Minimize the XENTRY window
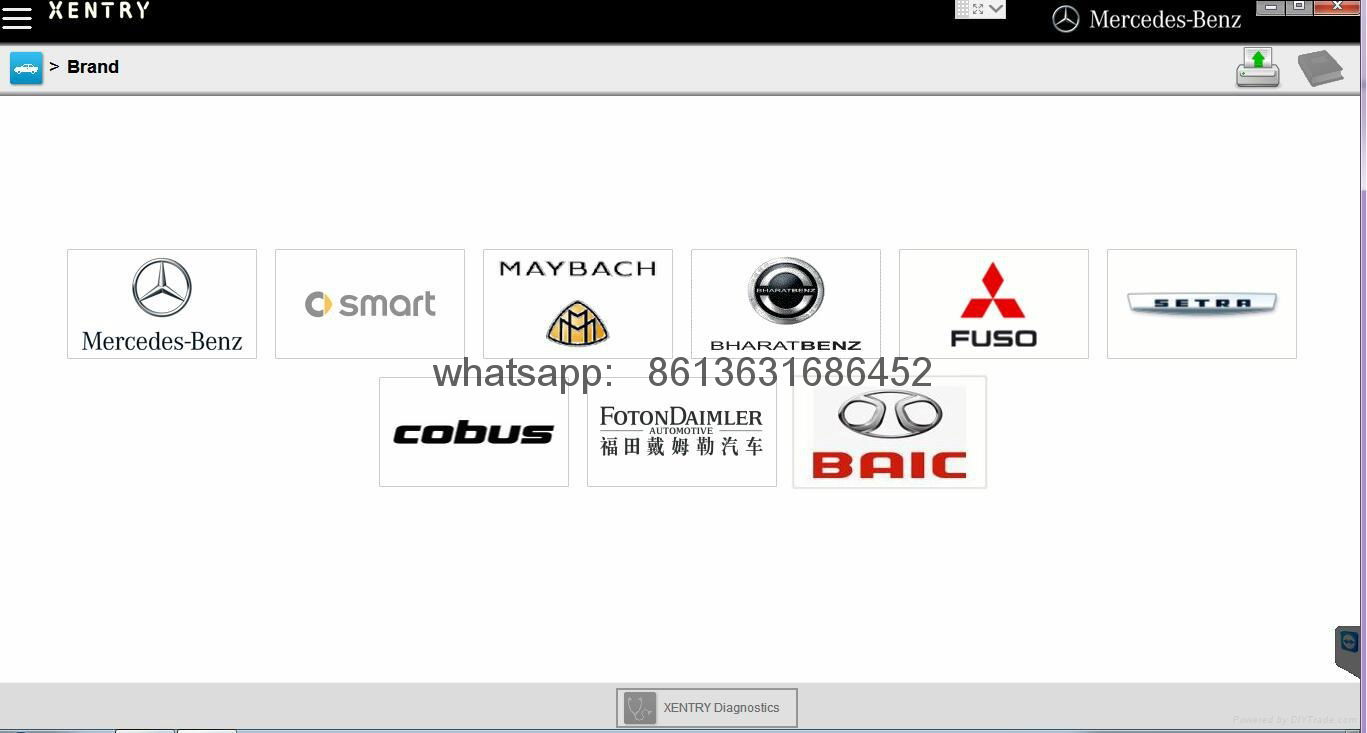Screen dimensions: 1367x733 click(1270, 7)
